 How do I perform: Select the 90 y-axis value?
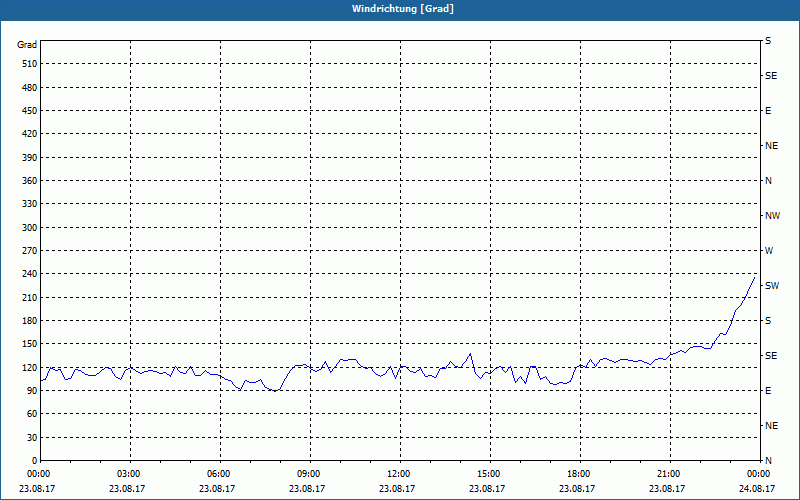tap(32, 391)
